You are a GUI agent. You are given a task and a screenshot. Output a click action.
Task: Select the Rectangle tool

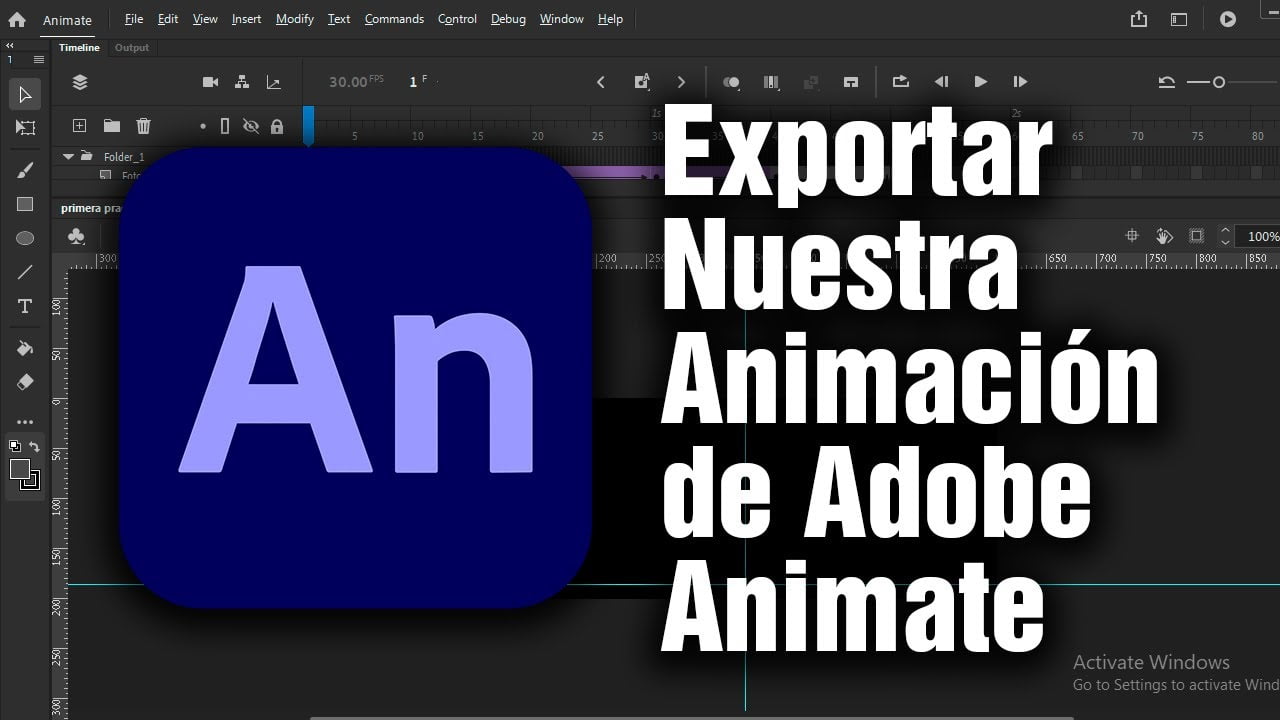point(25,204)
